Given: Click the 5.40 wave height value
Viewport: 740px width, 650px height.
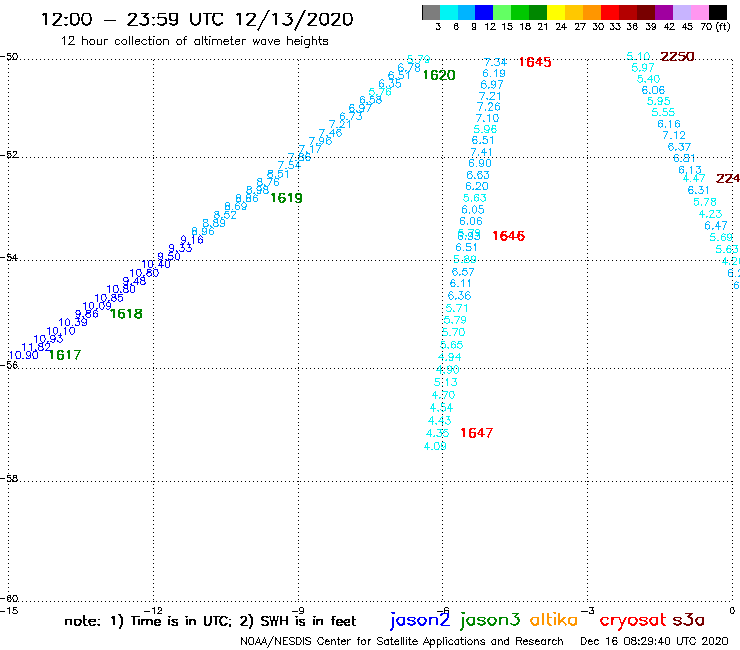Looking at the screenshot, I should pos(648,79).
